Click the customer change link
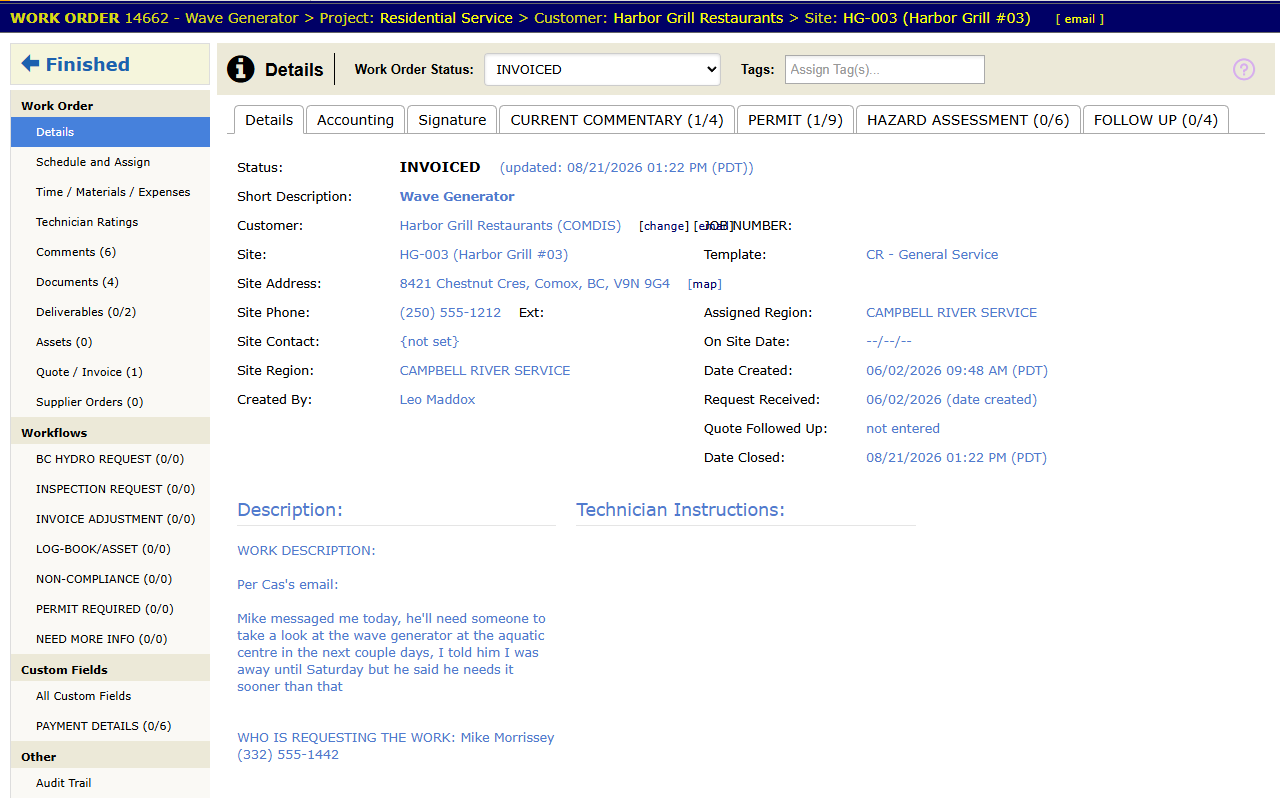 pos(664,226)
